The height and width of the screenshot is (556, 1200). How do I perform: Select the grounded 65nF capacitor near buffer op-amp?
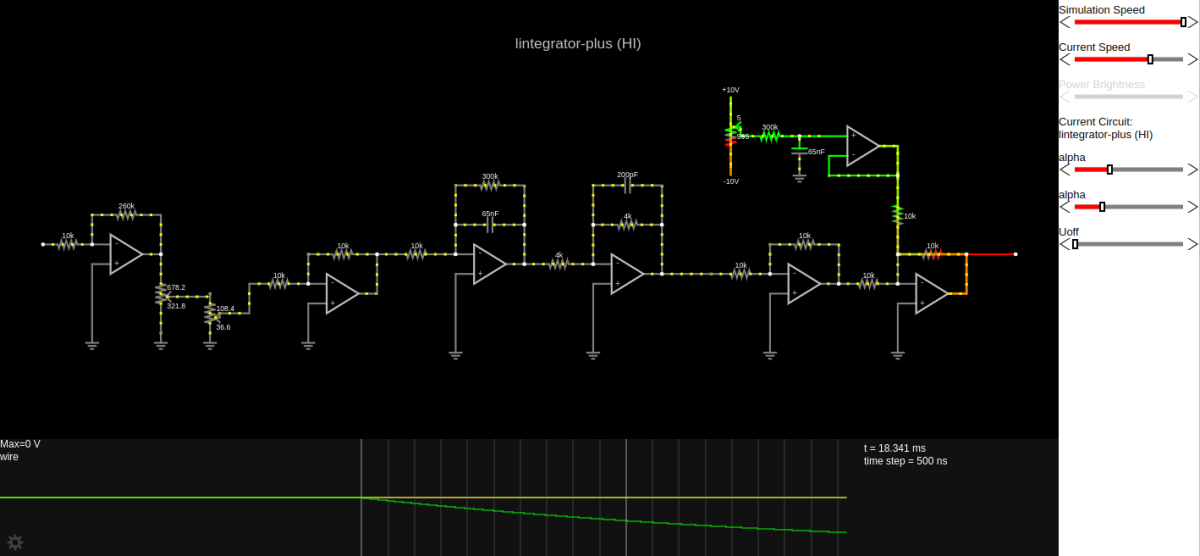pos(799,151)
